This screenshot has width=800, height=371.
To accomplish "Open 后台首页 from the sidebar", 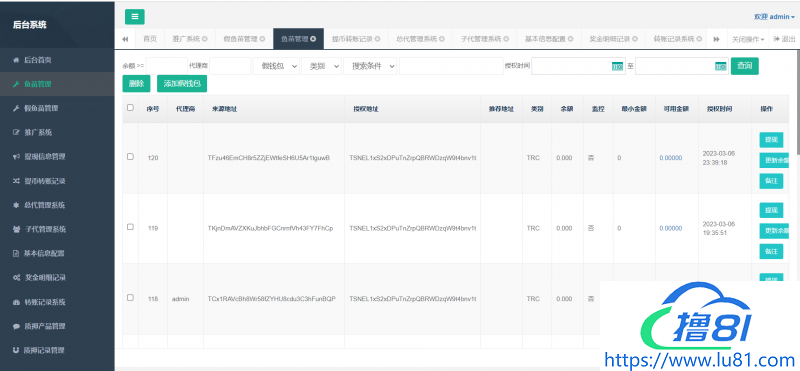I will tap(57, 60).
